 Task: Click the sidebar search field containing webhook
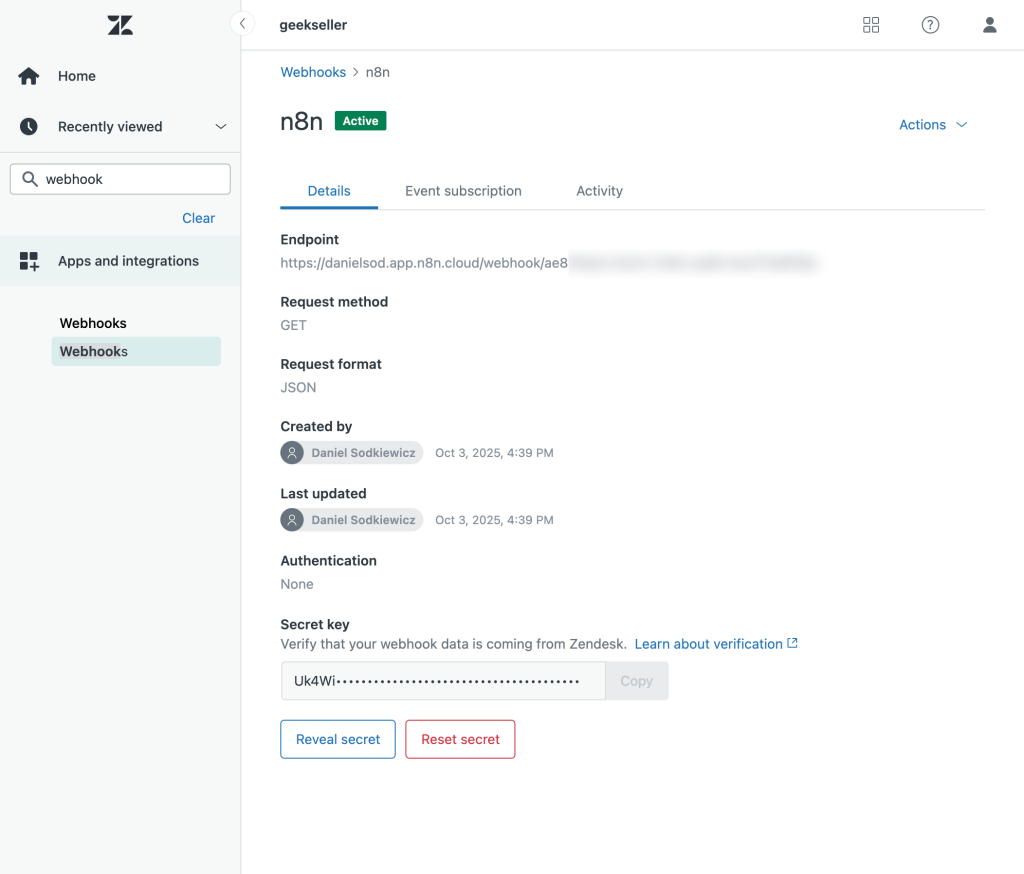click(130, 179)
